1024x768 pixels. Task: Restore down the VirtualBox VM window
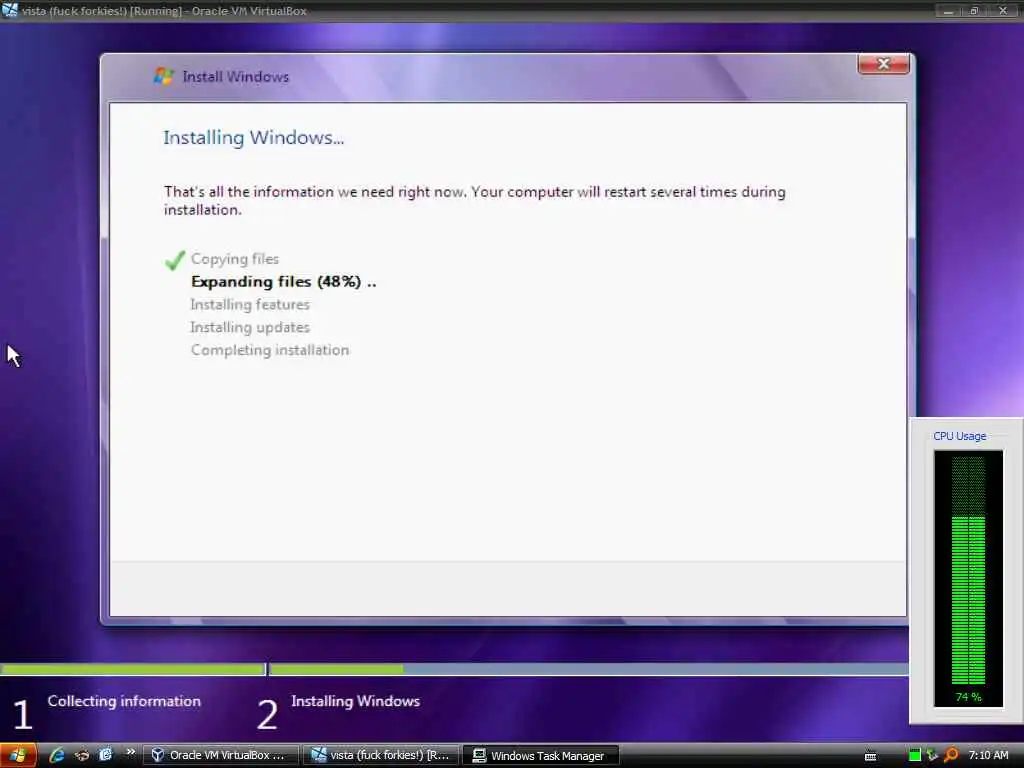[974, 11]
